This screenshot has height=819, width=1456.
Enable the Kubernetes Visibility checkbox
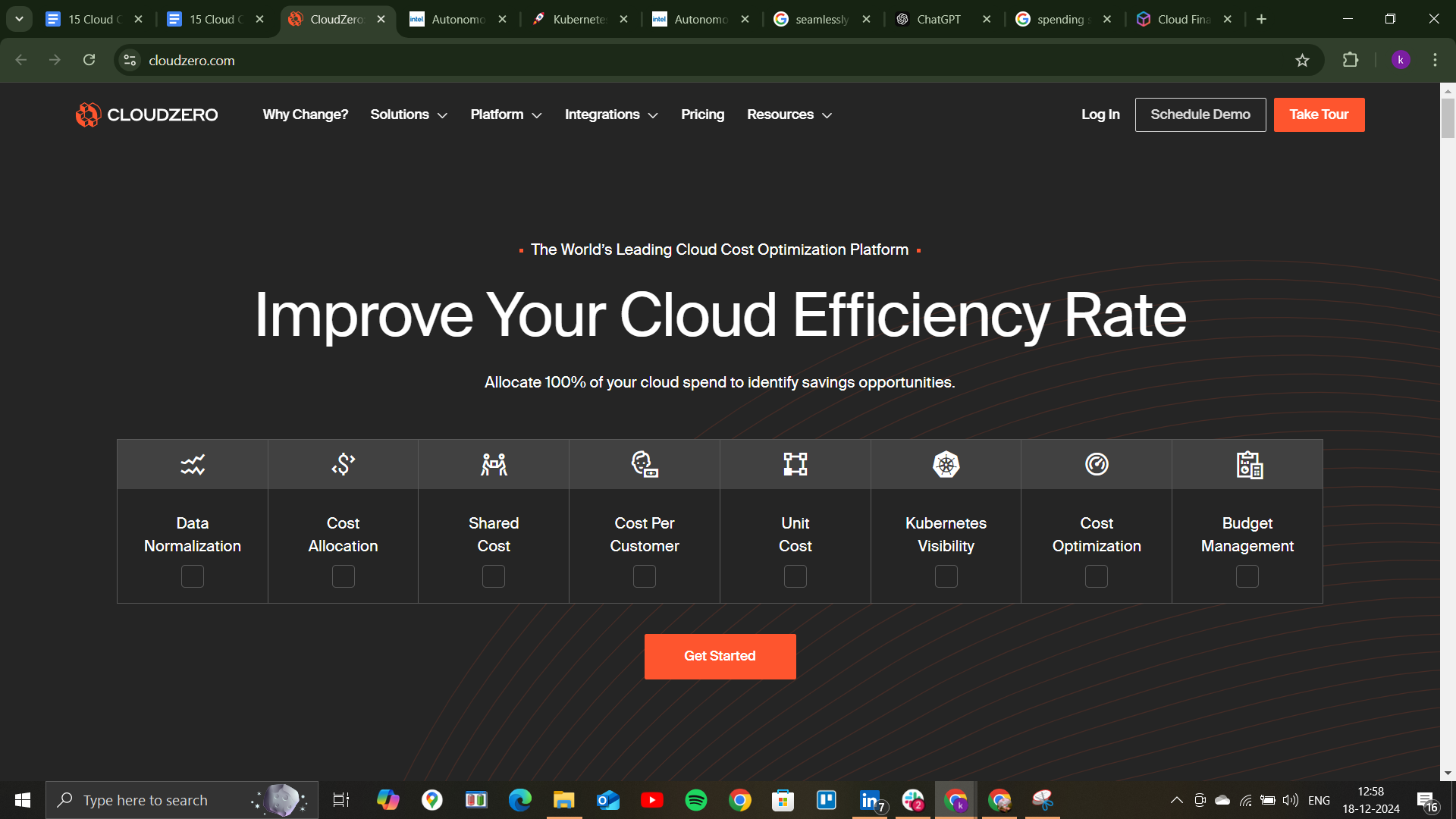pyautogui.click(x=946, y=576)
